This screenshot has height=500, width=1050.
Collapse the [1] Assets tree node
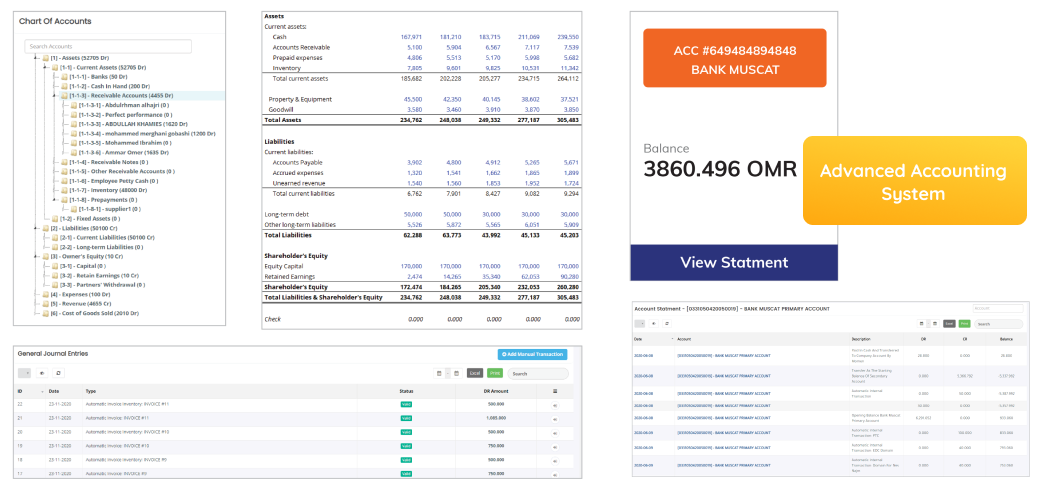(37, 58)
